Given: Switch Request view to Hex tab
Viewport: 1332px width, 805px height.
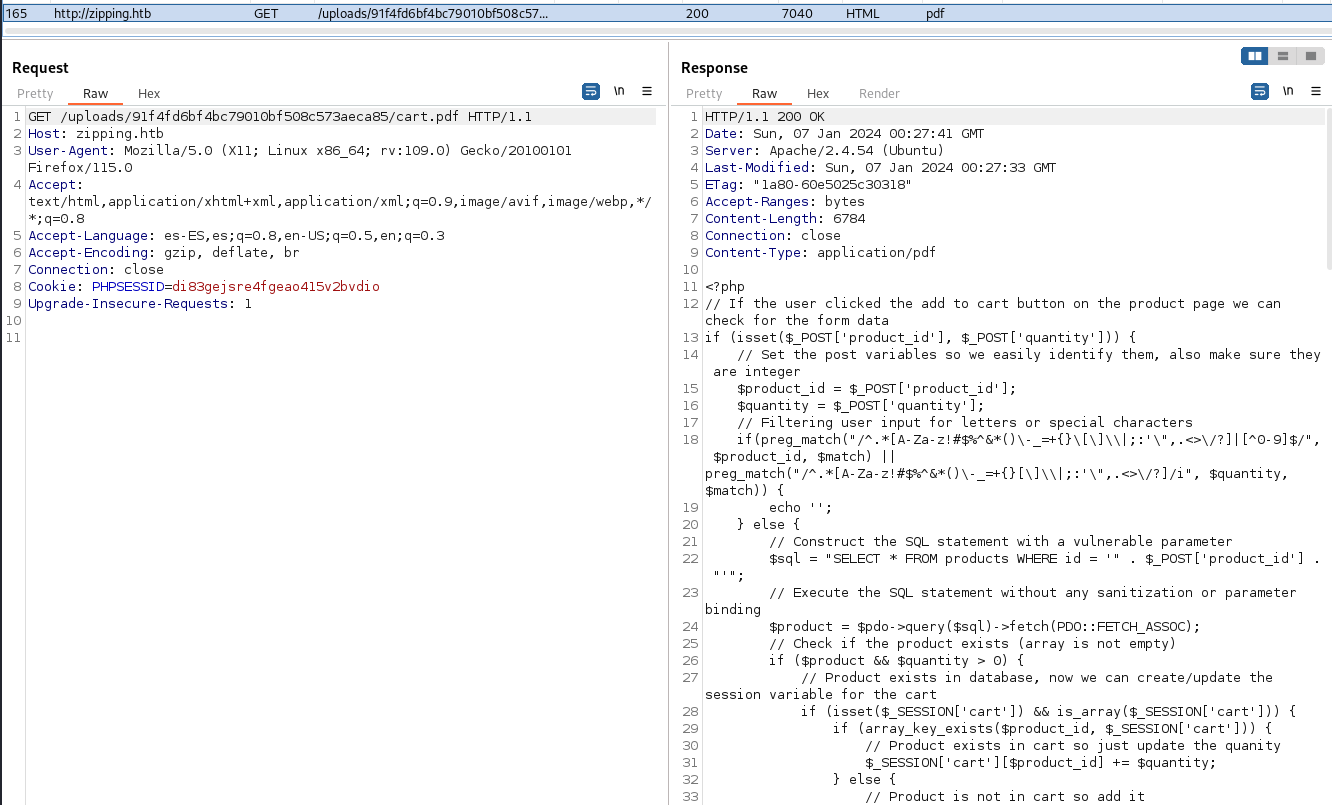Looking at the screenshot, I should [149, 93].
